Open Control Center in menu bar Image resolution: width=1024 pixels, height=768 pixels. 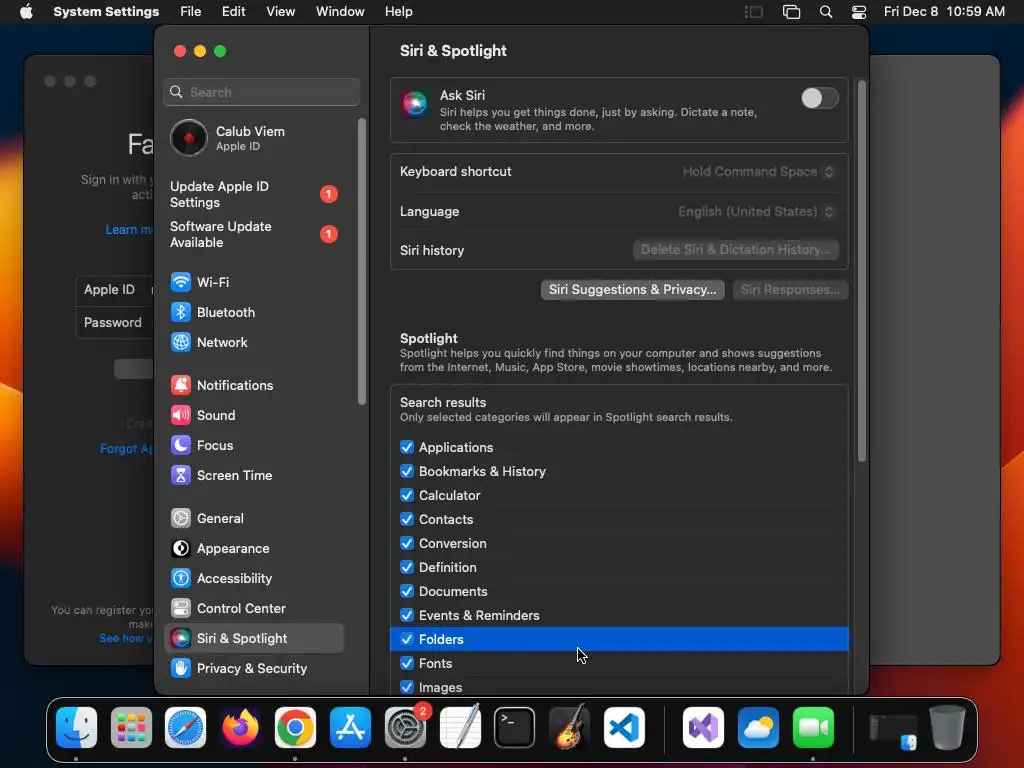tap(859, 12)
